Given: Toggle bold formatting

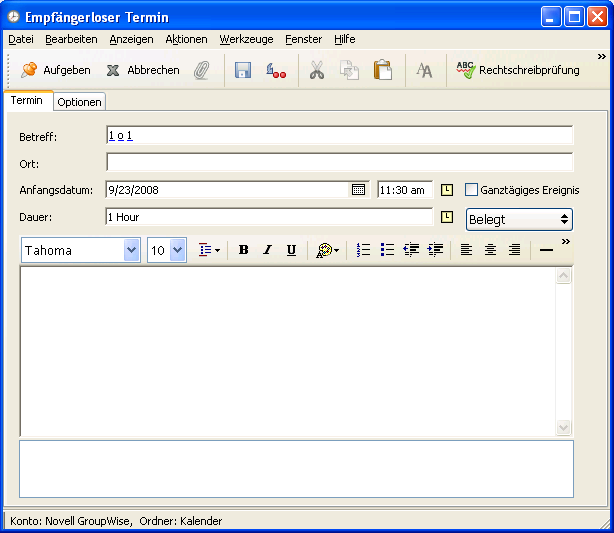Looking at the screenshot, I should [244, 250].
